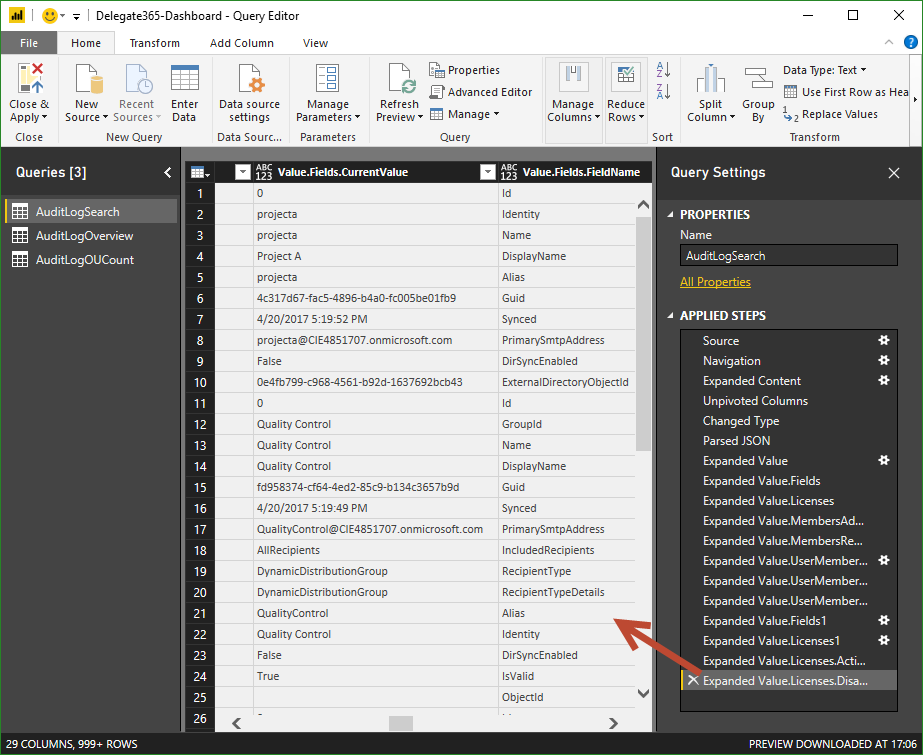Click the query Name input field
923x755 pixels.
tap(788, 256)
